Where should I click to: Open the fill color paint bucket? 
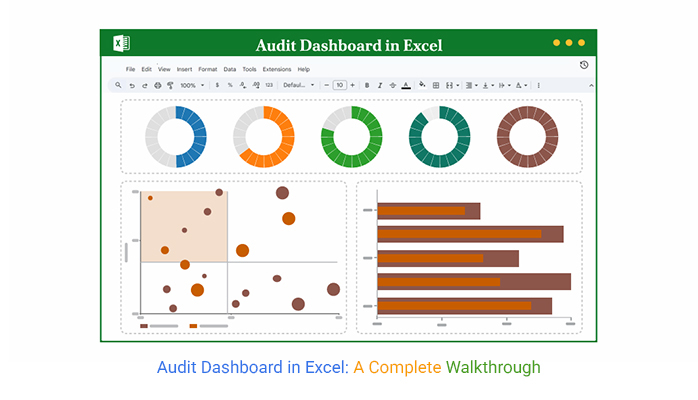[x=422, y=86]
